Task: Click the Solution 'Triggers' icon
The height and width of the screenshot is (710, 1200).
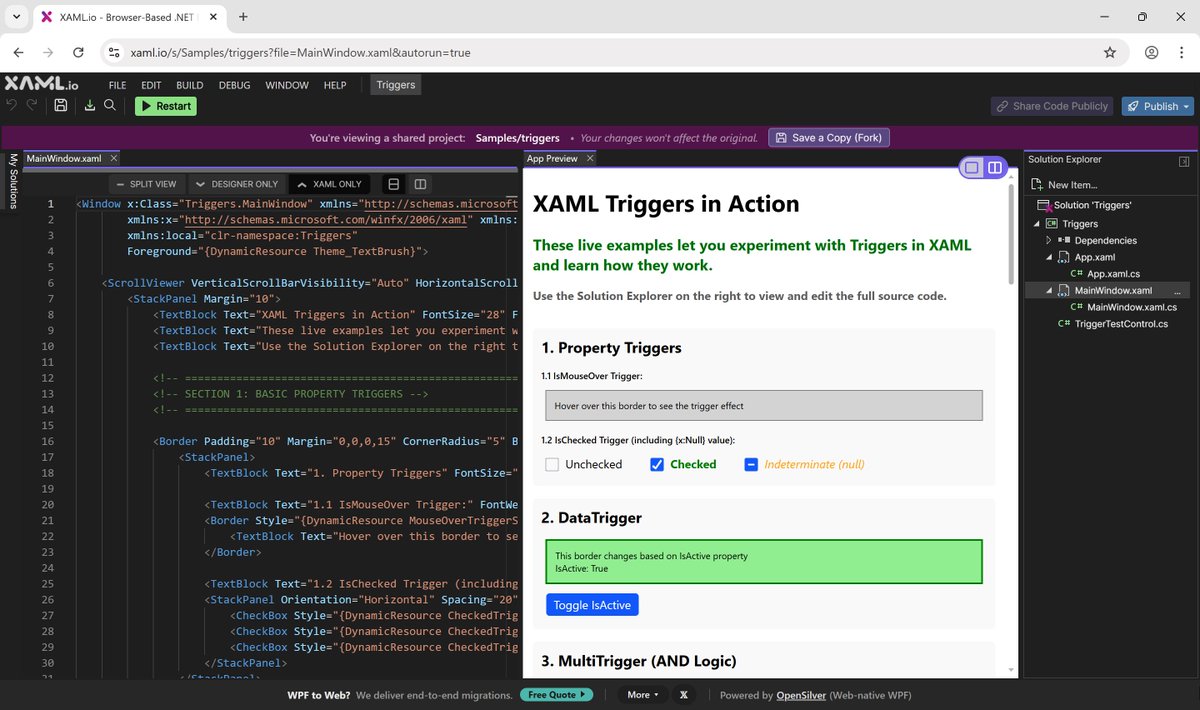Action: 1045,205
